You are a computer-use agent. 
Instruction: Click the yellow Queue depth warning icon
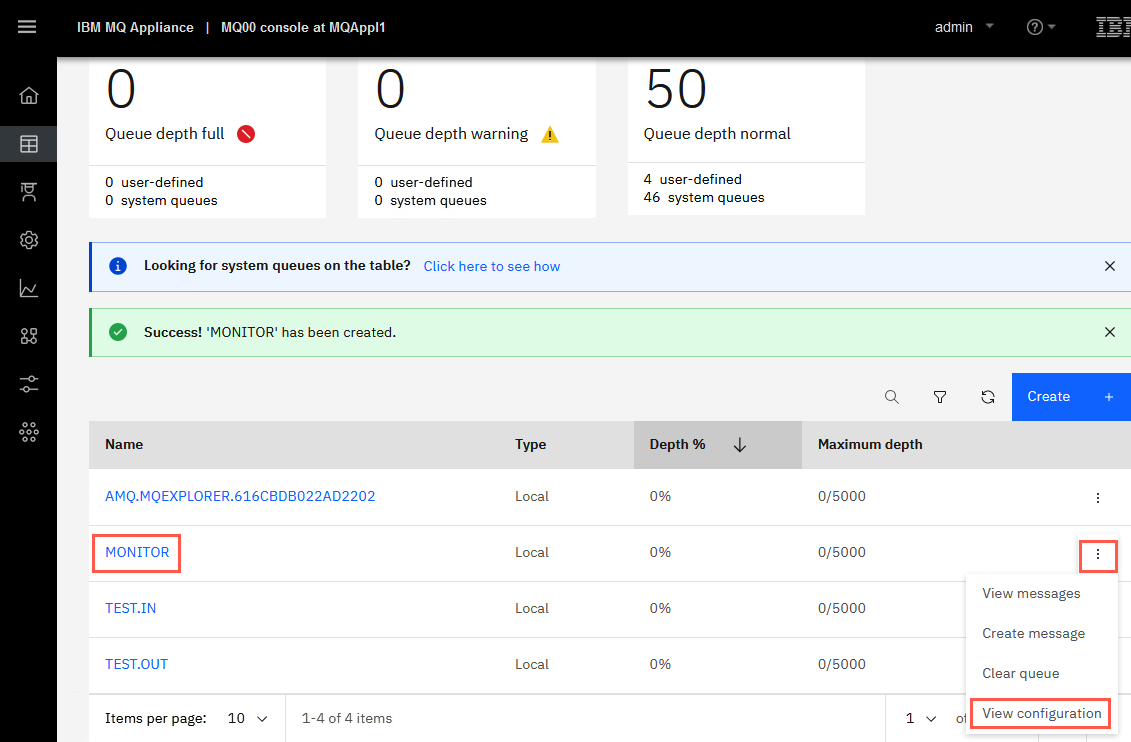[550, 134]
